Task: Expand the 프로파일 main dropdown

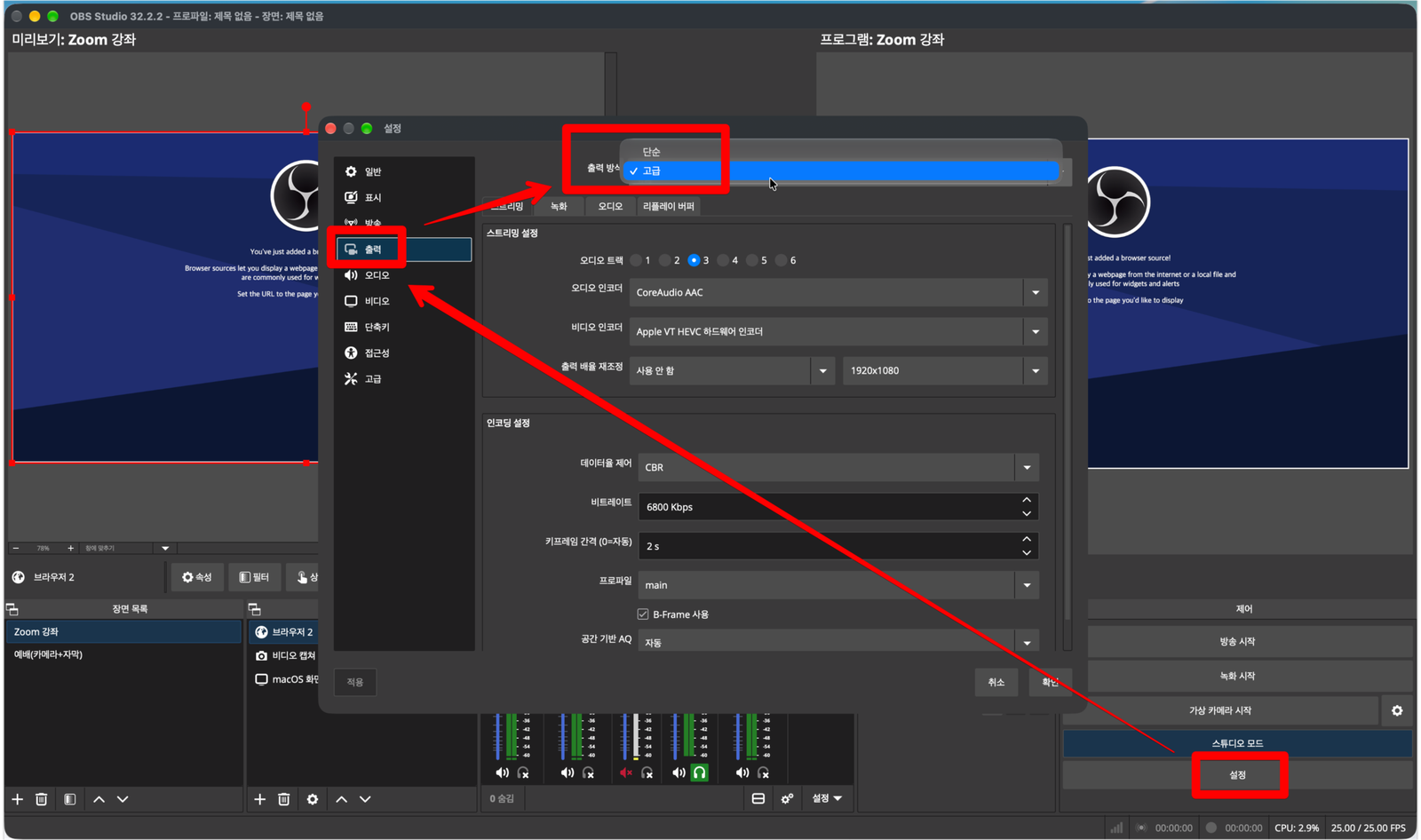Action: [x=838, y=585]
